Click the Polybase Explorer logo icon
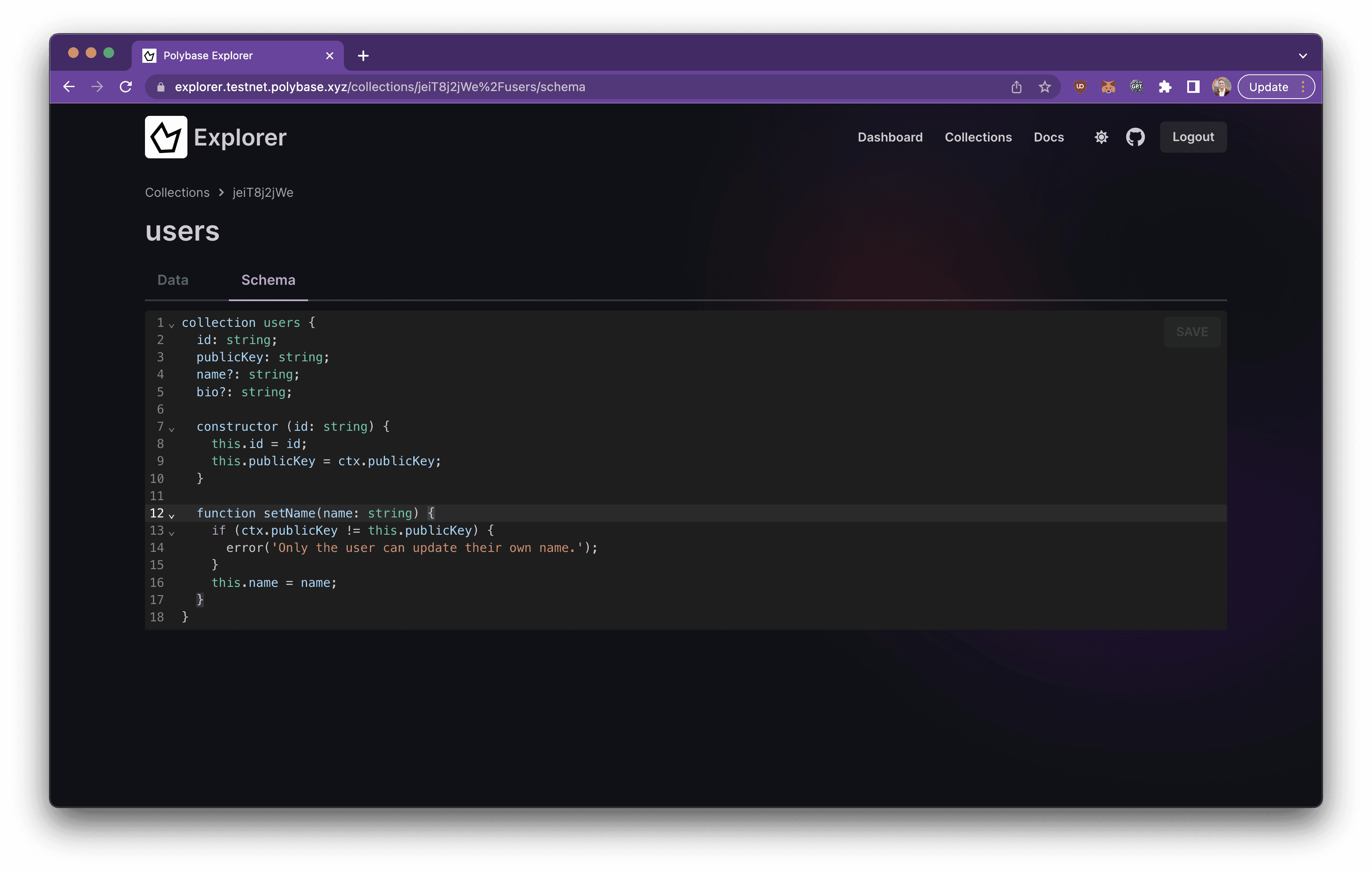This screenshot has height=873, width=1372. [x=166, y=137]
